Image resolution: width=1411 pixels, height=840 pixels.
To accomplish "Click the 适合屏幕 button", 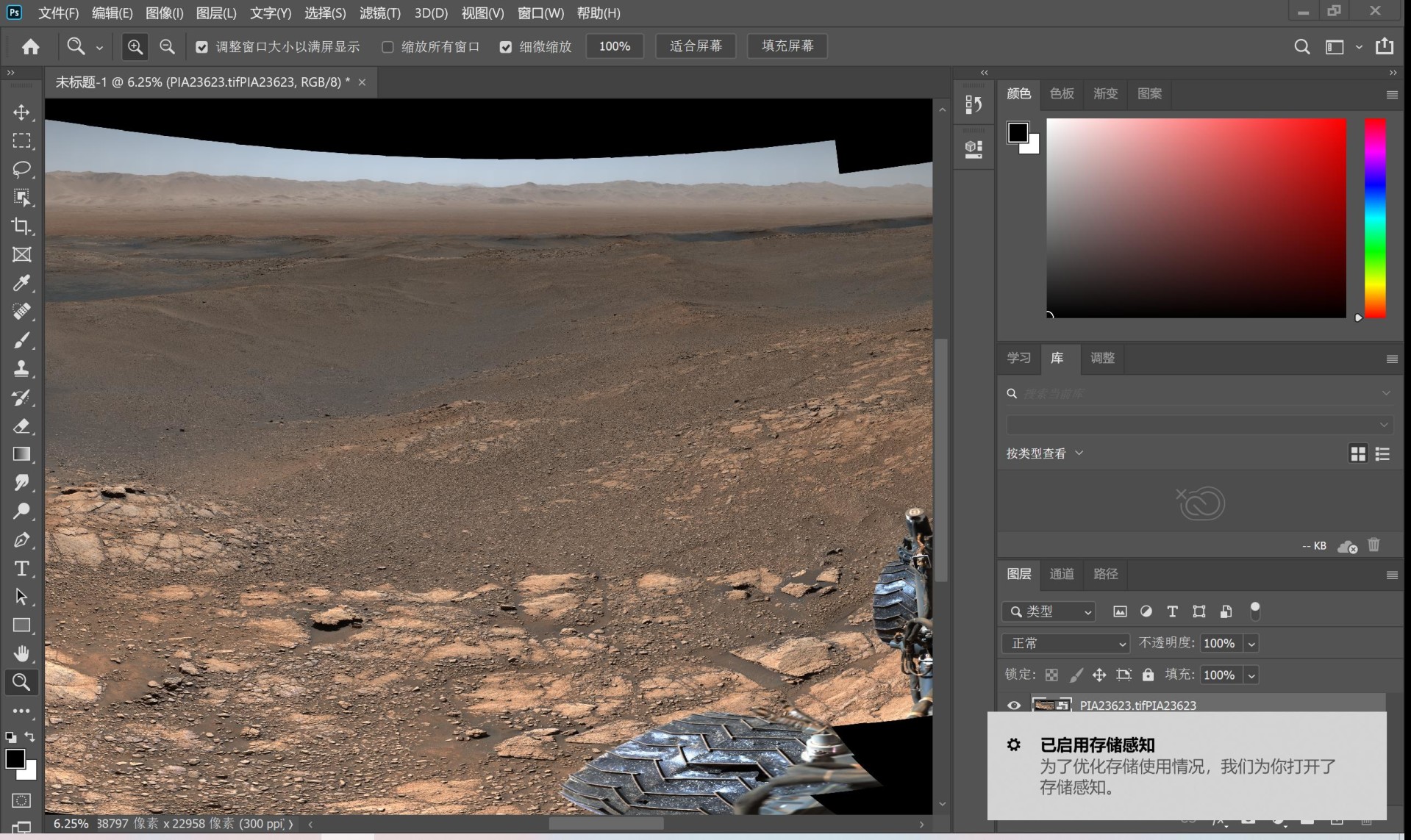I will click(695, 46).
